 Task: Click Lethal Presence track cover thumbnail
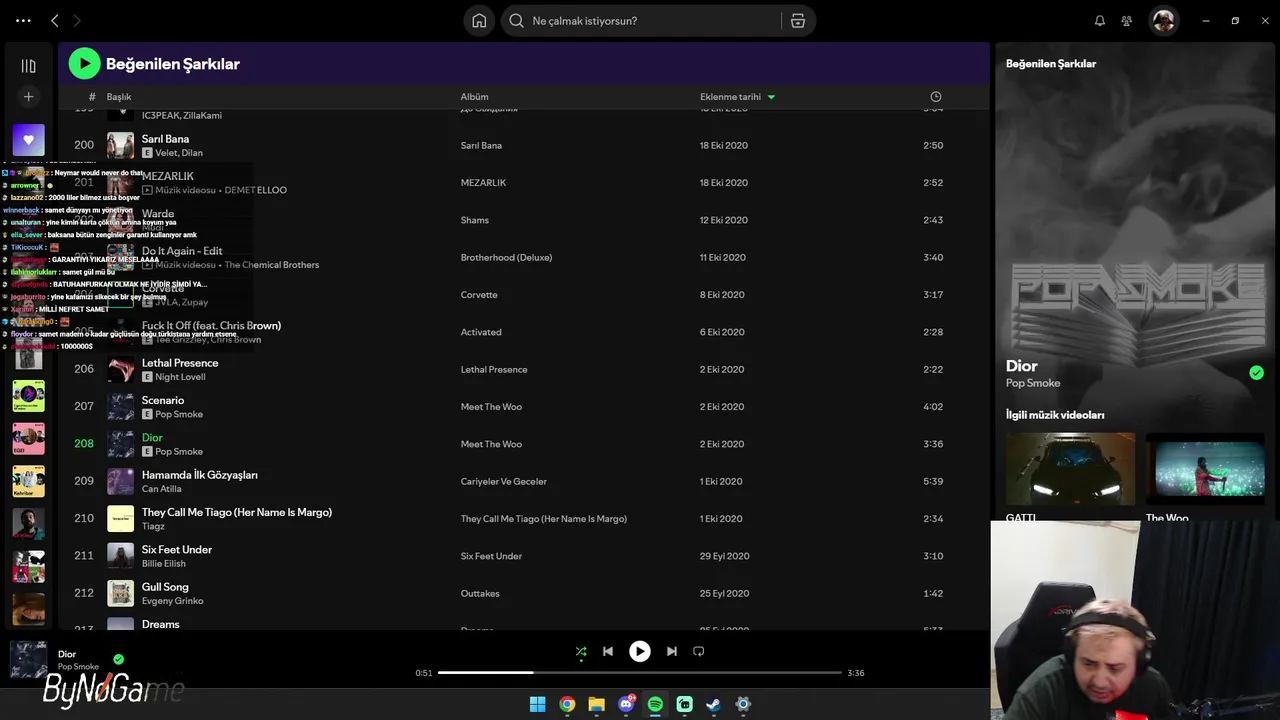click(x=120, y=369)
